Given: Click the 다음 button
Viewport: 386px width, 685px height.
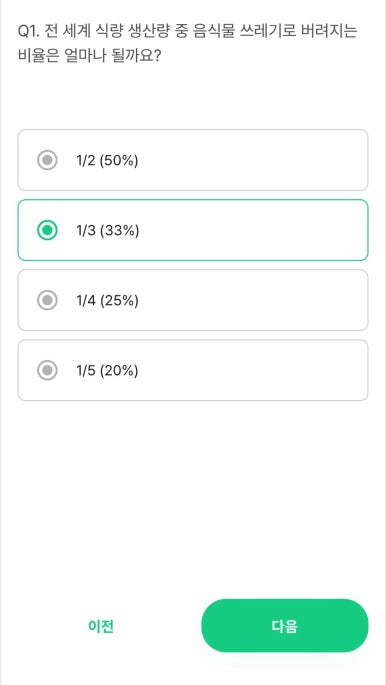Looking at the screenshot, I should (285, 626).
